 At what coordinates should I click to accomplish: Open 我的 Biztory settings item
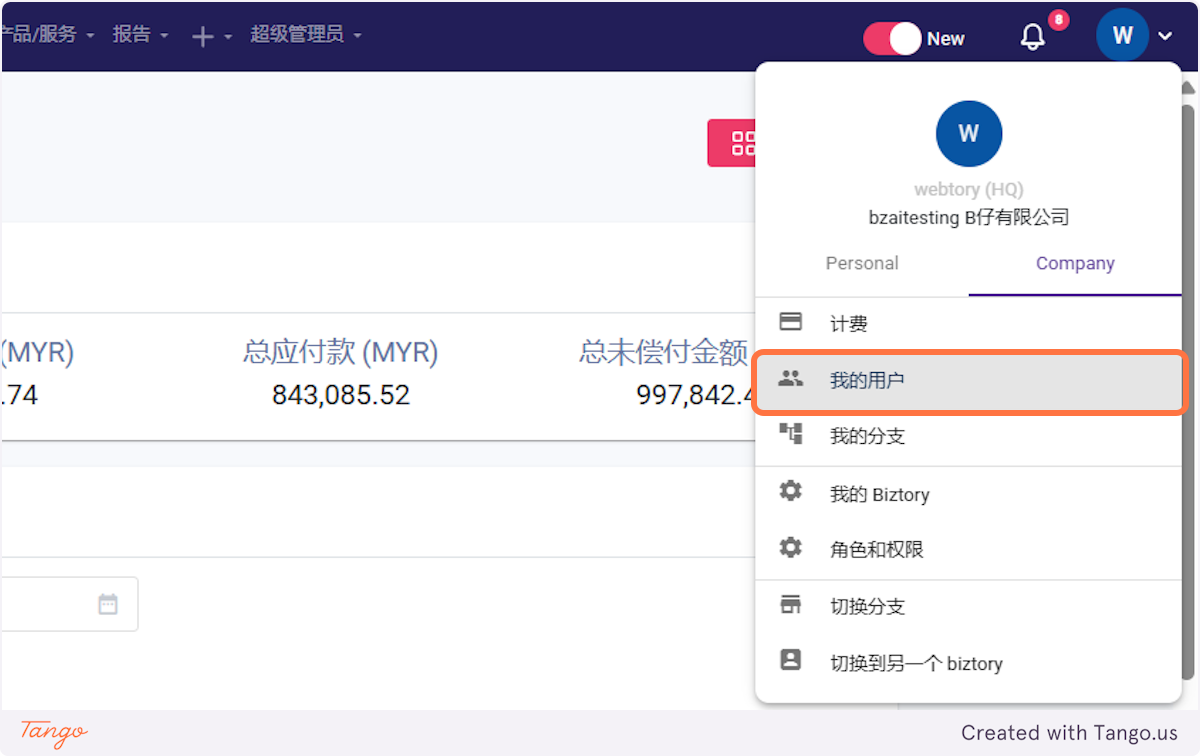coord(968,494)
